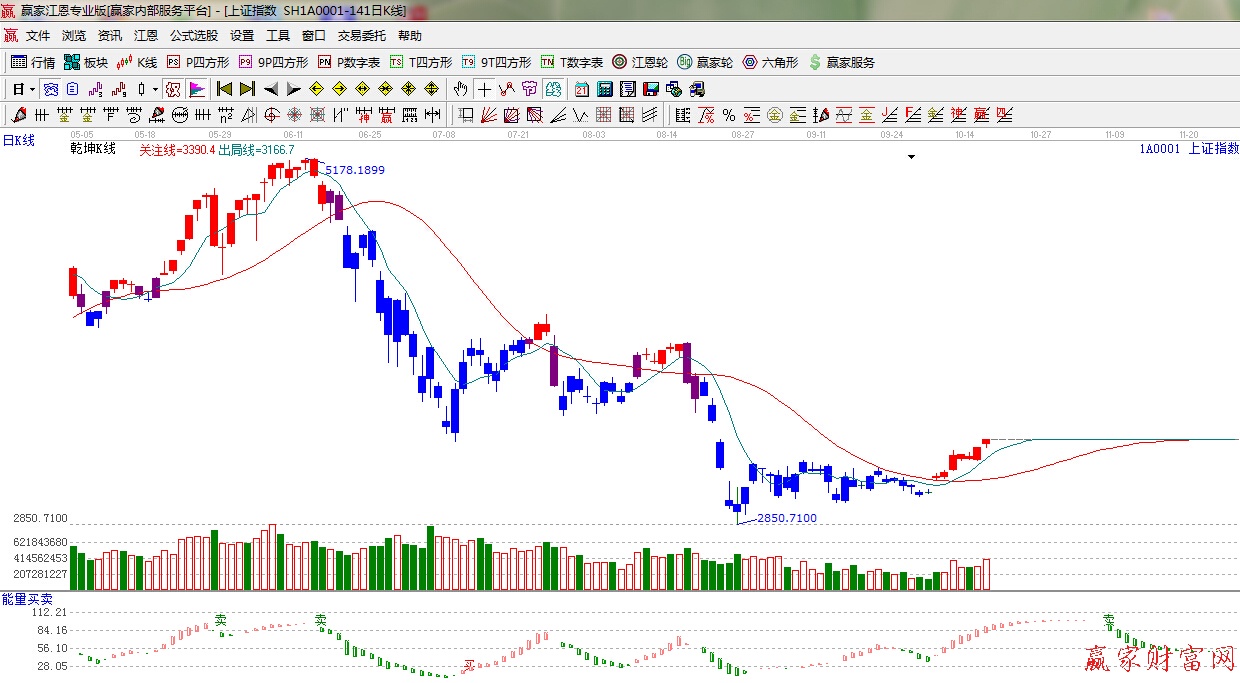Open the 江恩轮 (Gann wheel) tool
This screenshot has width=1240, height=683.
[640, 62]
